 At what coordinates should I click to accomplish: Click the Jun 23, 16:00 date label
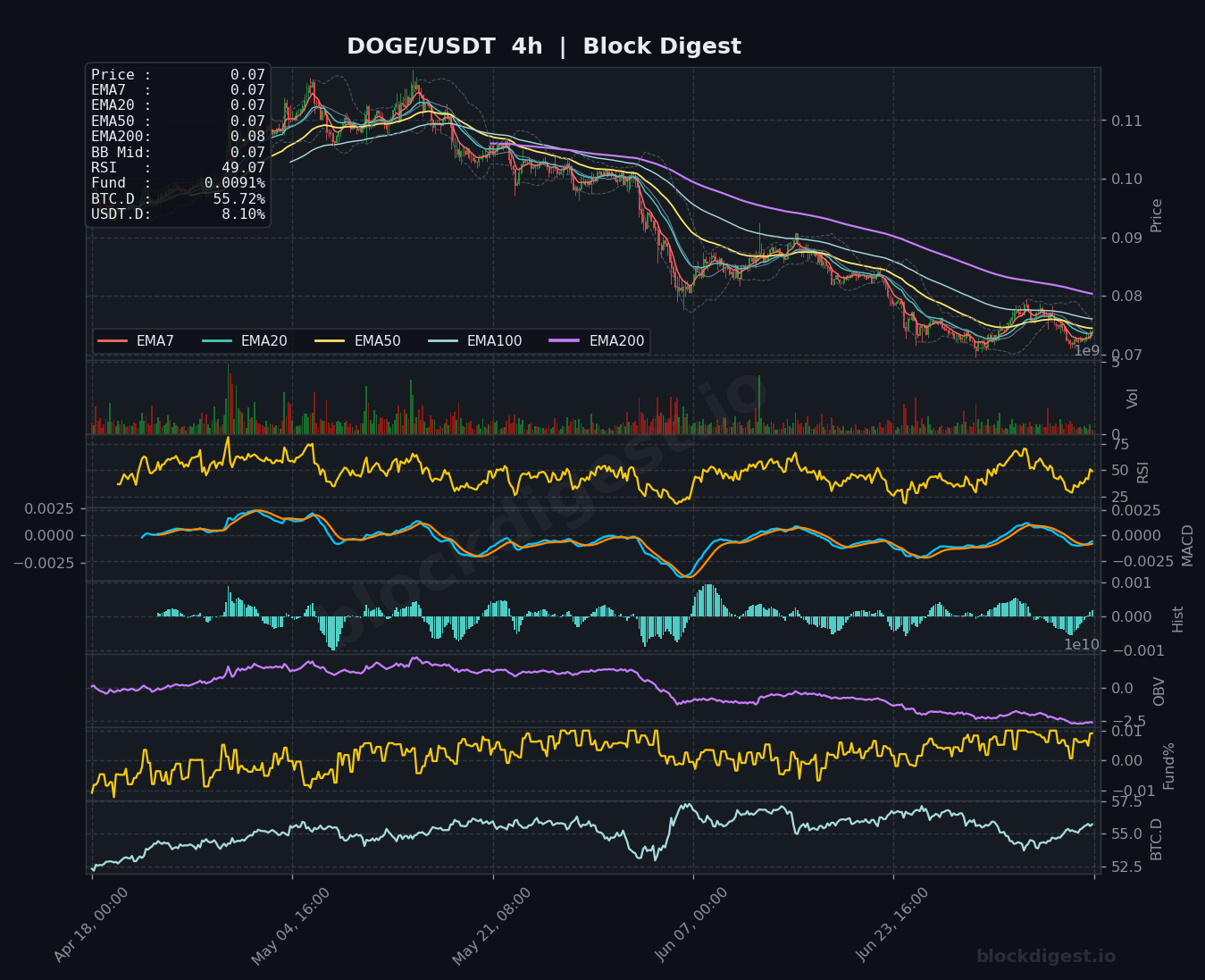tap(893, 925)
